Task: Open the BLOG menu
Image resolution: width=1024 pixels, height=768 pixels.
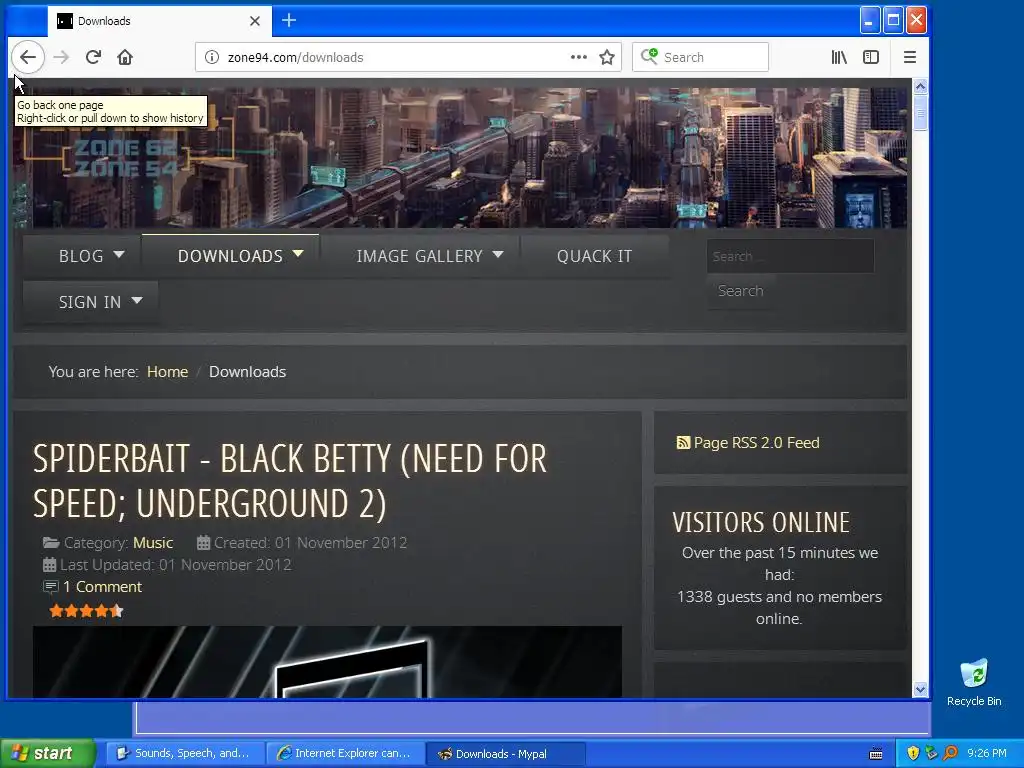Action: click(82, 256)
